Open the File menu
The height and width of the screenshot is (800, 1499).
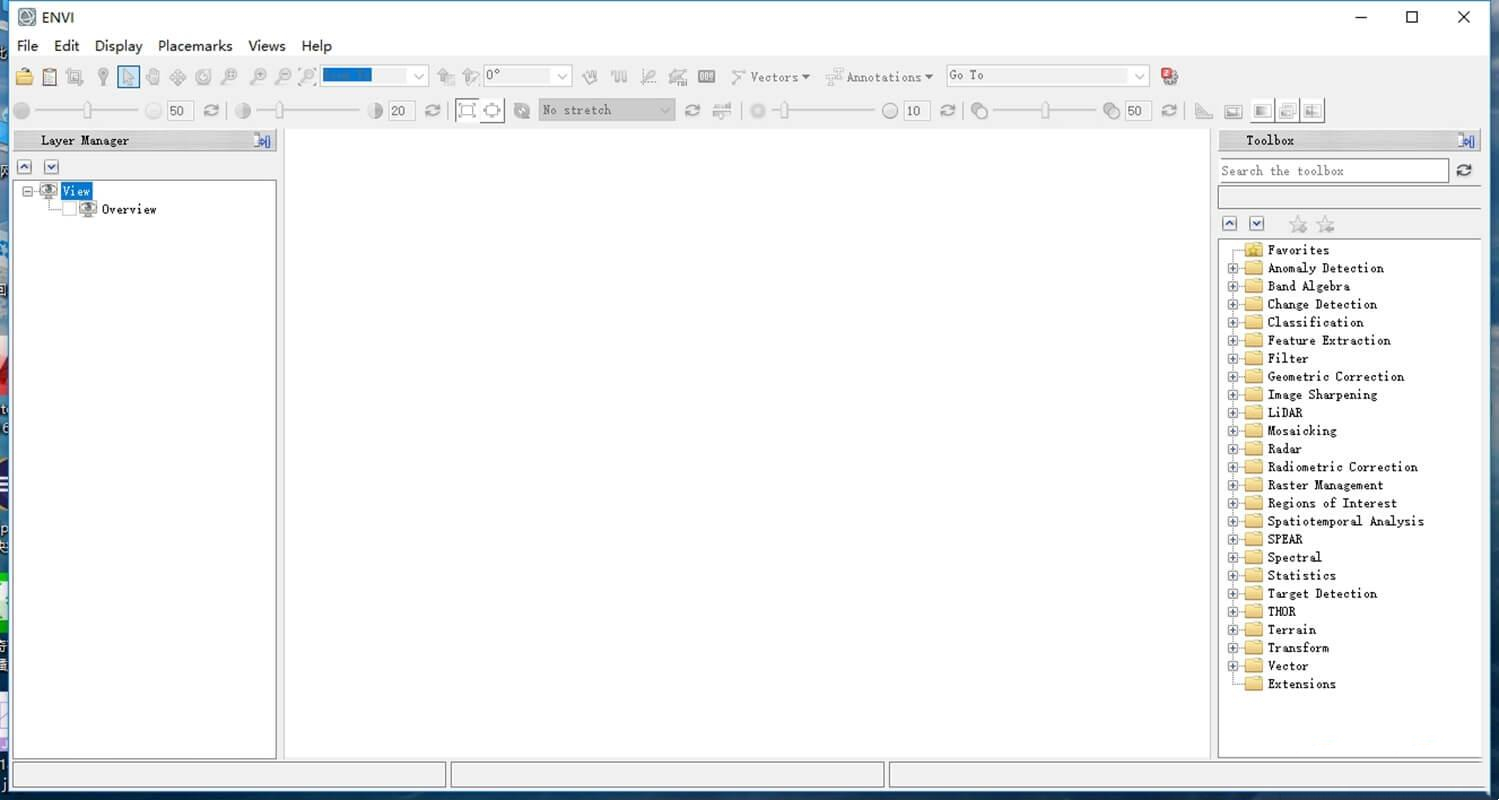28,46
